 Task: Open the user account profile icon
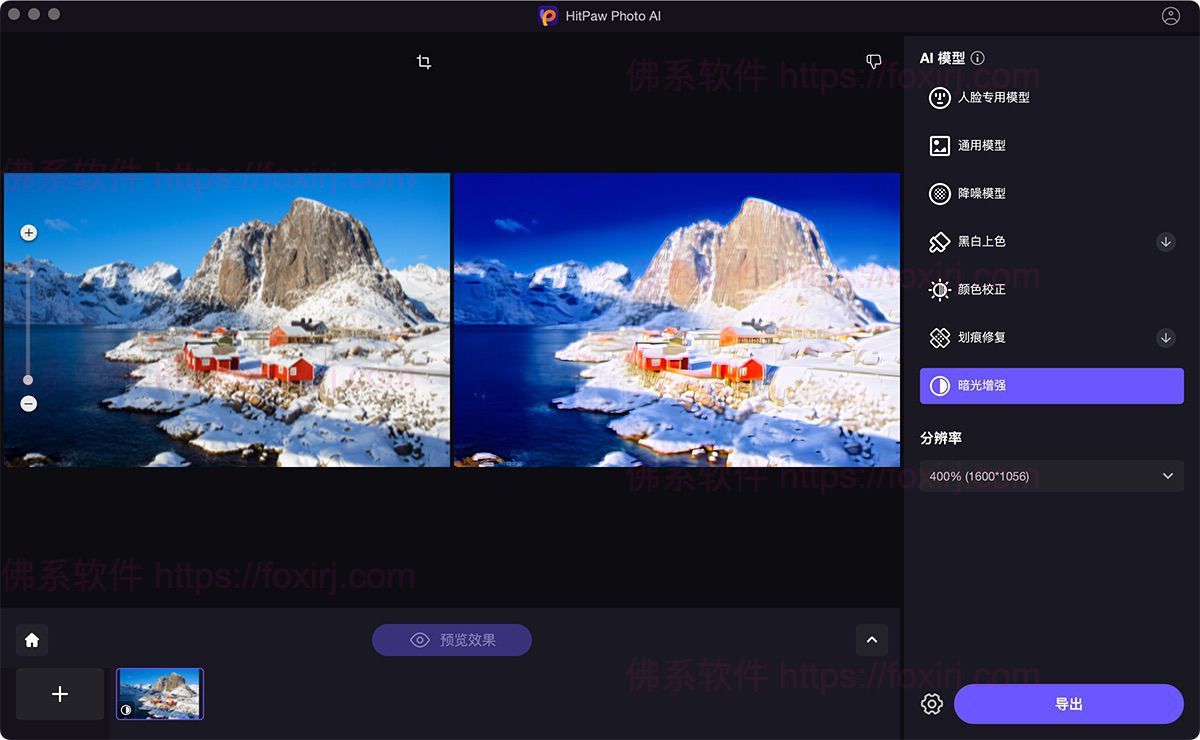pos(1170,16)
